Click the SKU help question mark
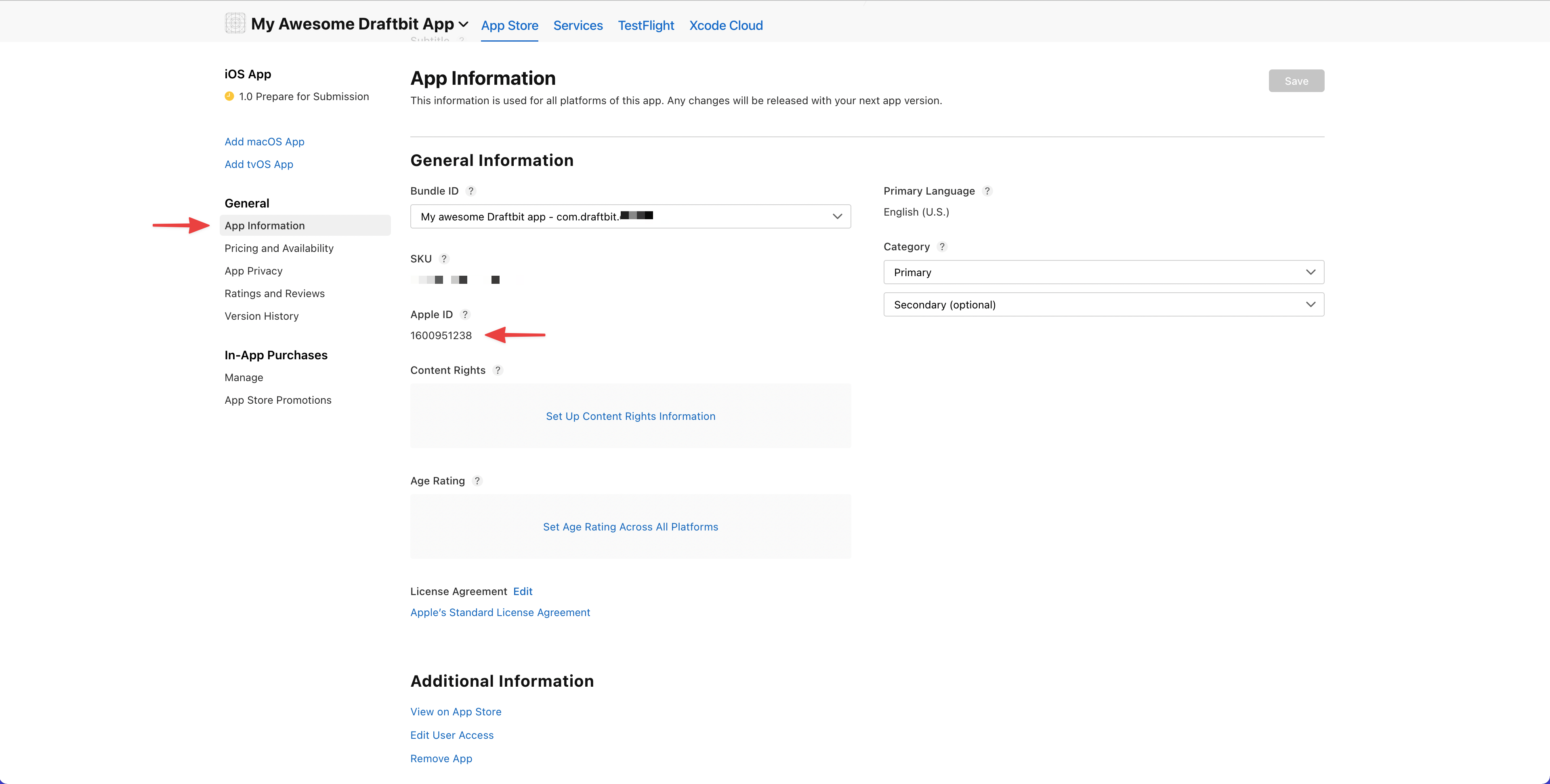 444,259
